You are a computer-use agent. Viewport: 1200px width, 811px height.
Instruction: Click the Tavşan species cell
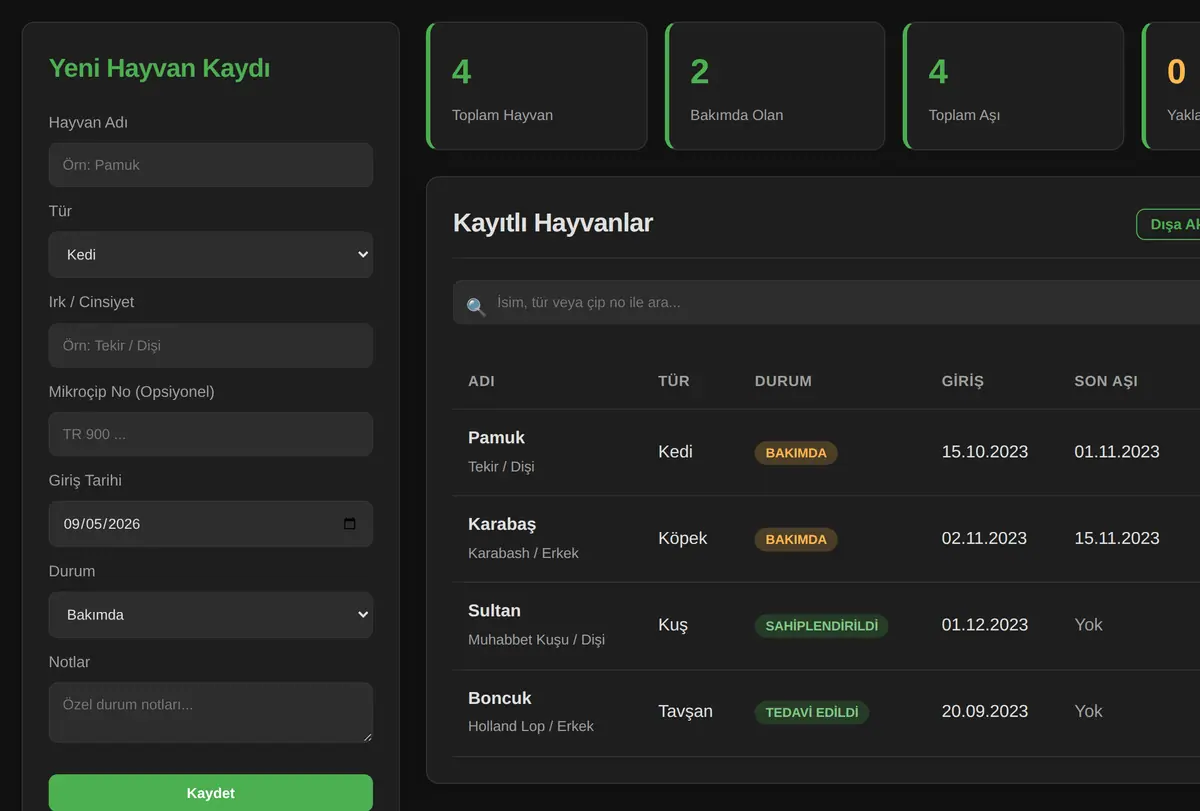click(686, 712)
